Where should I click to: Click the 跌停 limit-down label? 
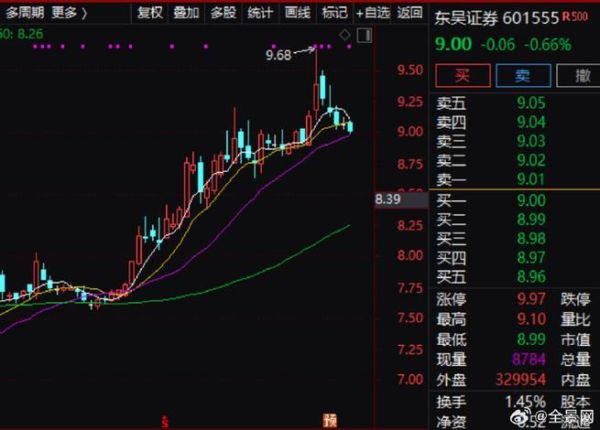tap(576, 299)
